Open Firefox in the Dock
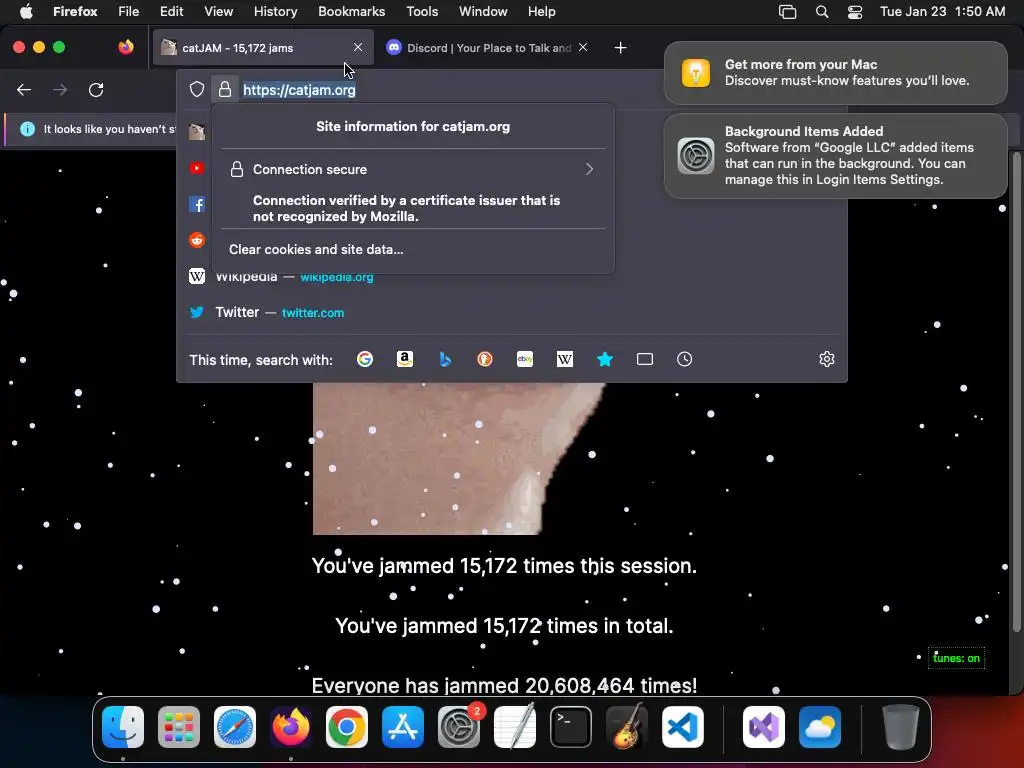The image size is (1024, 768). tap(291, 727)
